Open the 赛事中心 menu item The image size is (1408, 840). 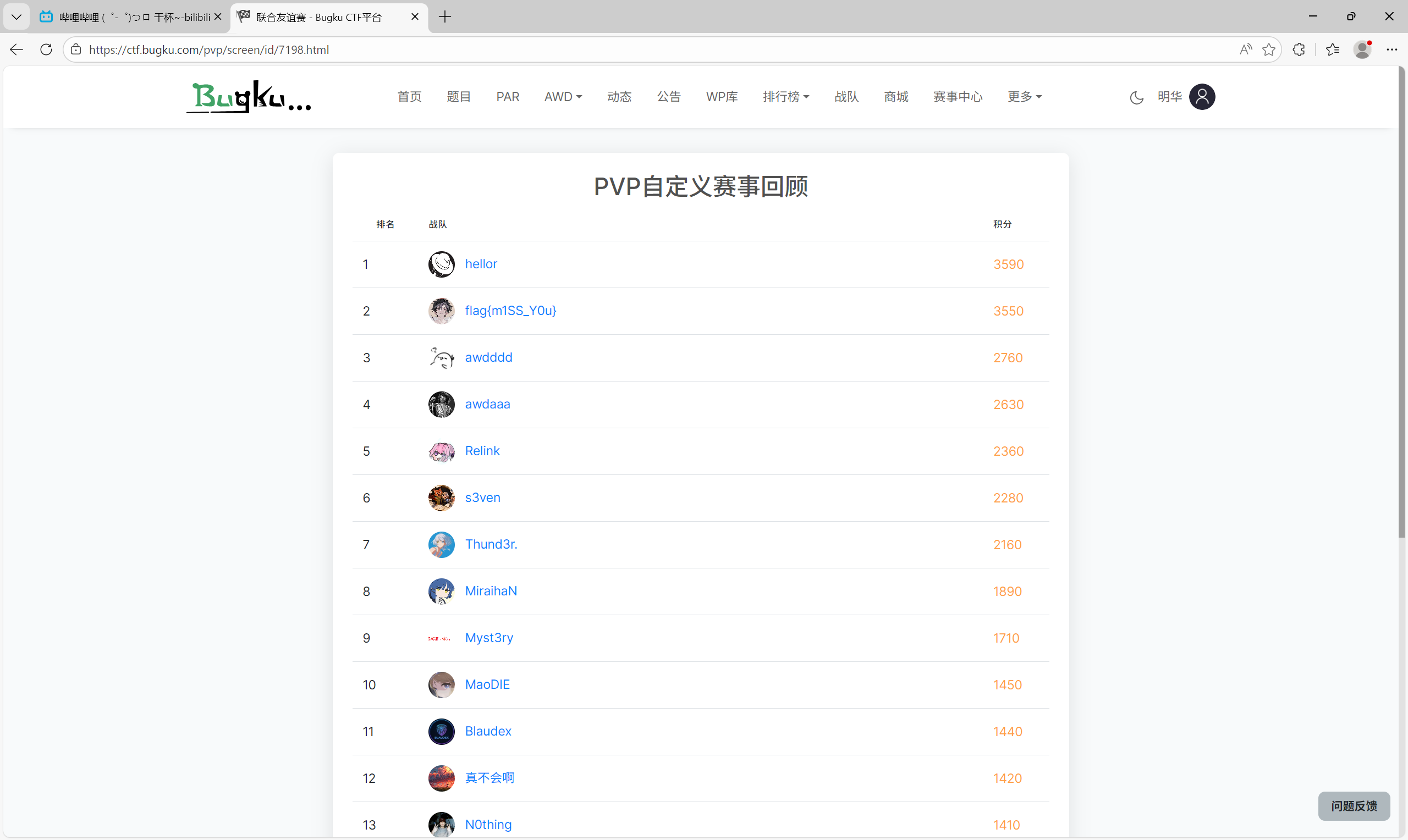958,97
